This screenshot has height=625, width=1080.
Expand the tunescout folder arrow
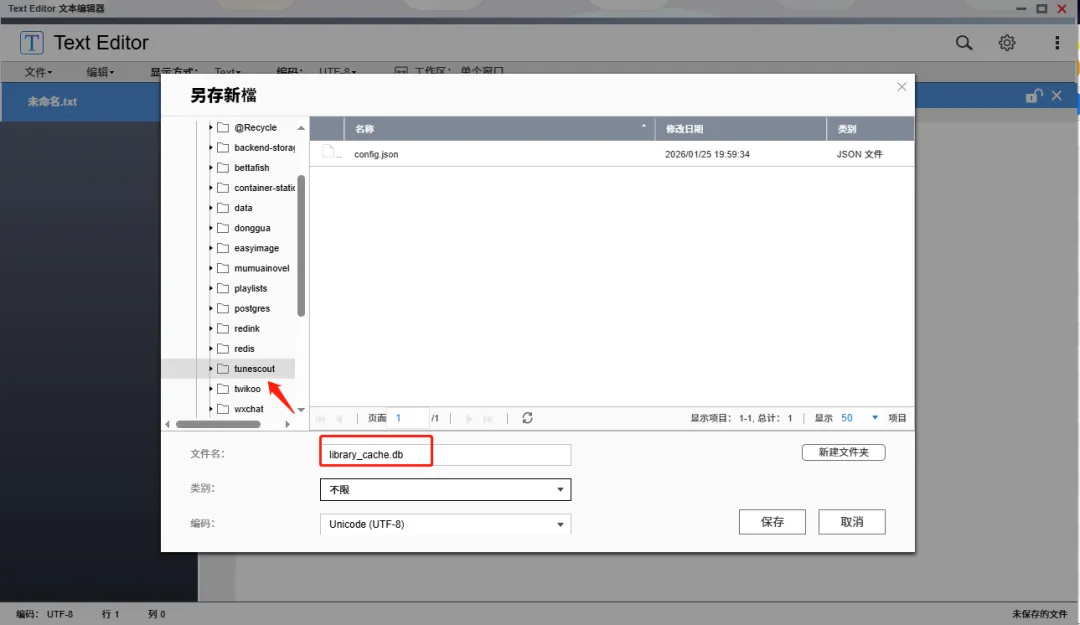211,369
